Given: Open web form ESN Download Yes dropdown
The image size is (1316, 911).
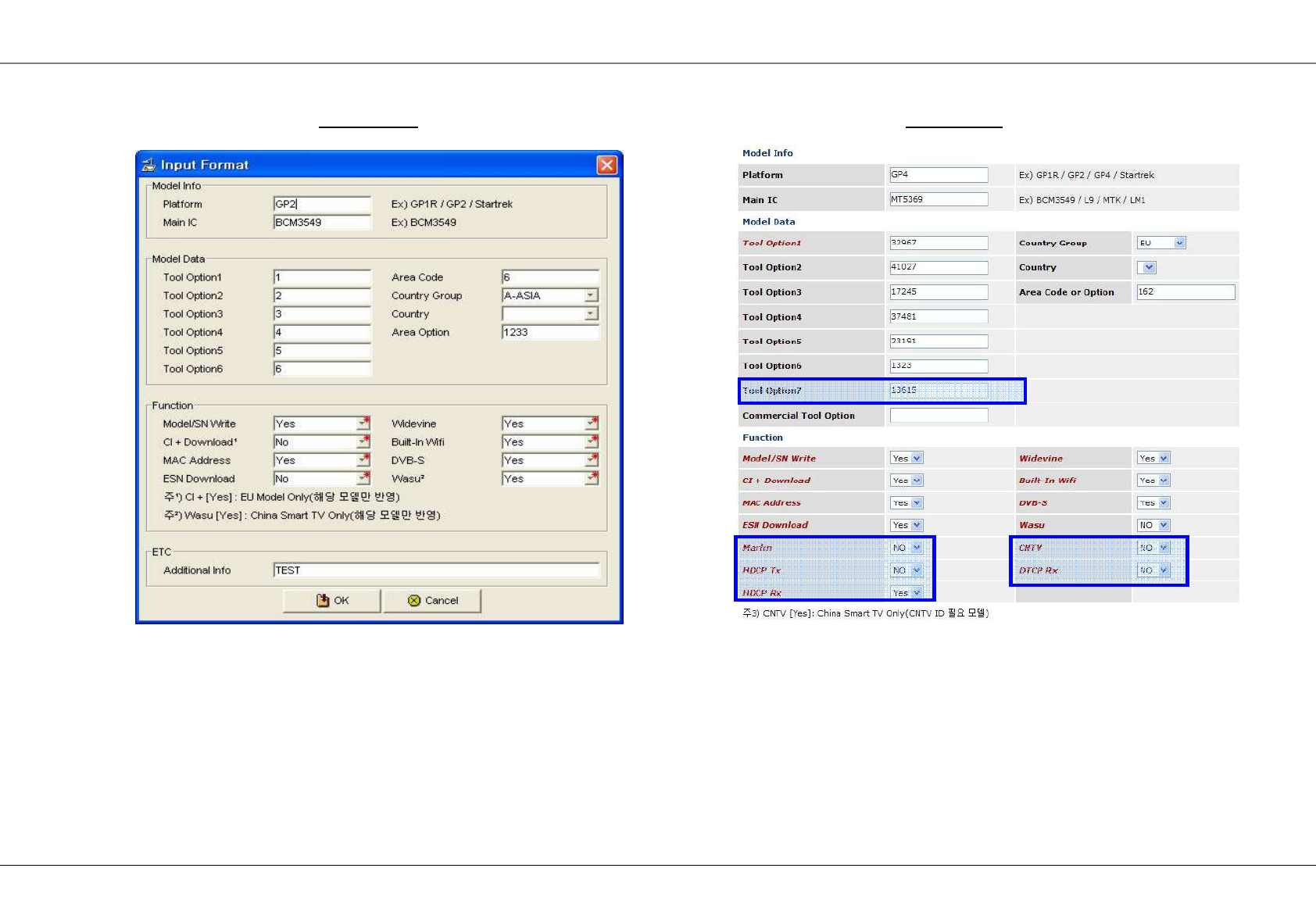Looking at the screenshot, I should click(907, 526).
